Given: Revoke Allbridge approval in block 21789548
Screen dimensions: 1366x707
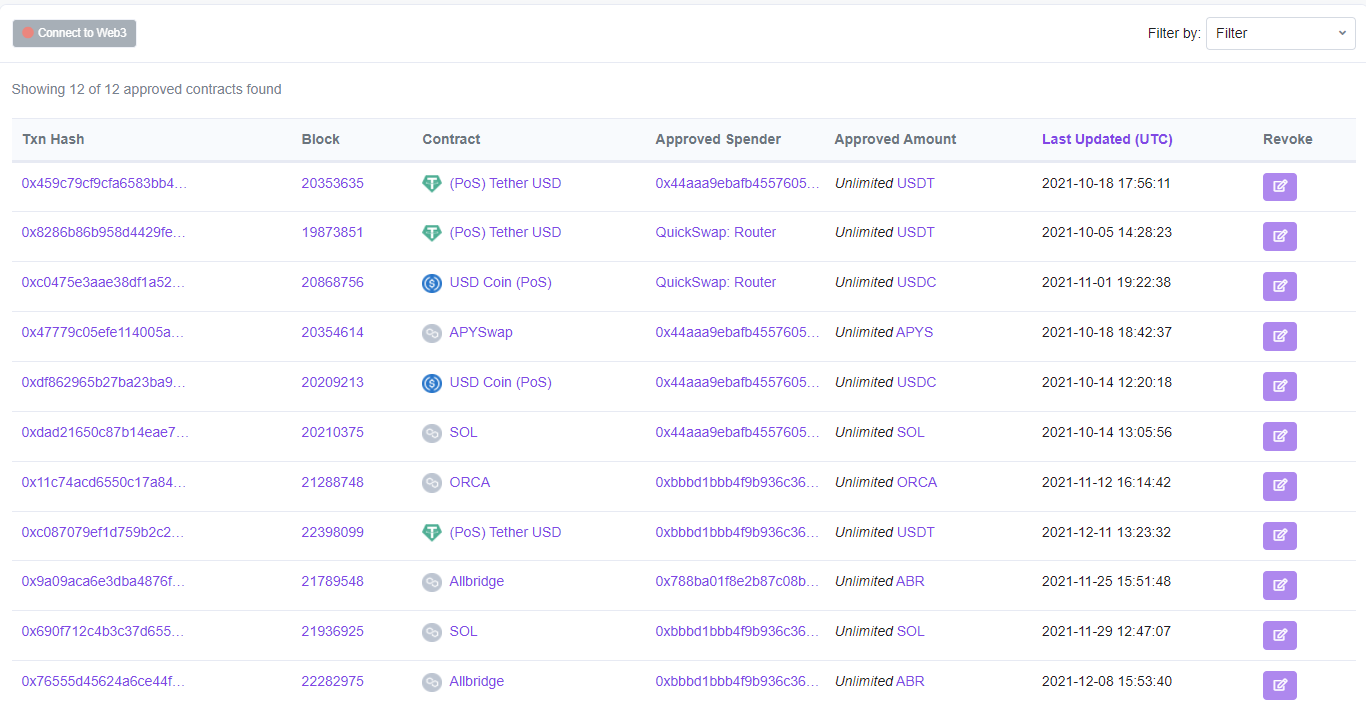Looking at the screenshot, I should tap(1280, 585).
